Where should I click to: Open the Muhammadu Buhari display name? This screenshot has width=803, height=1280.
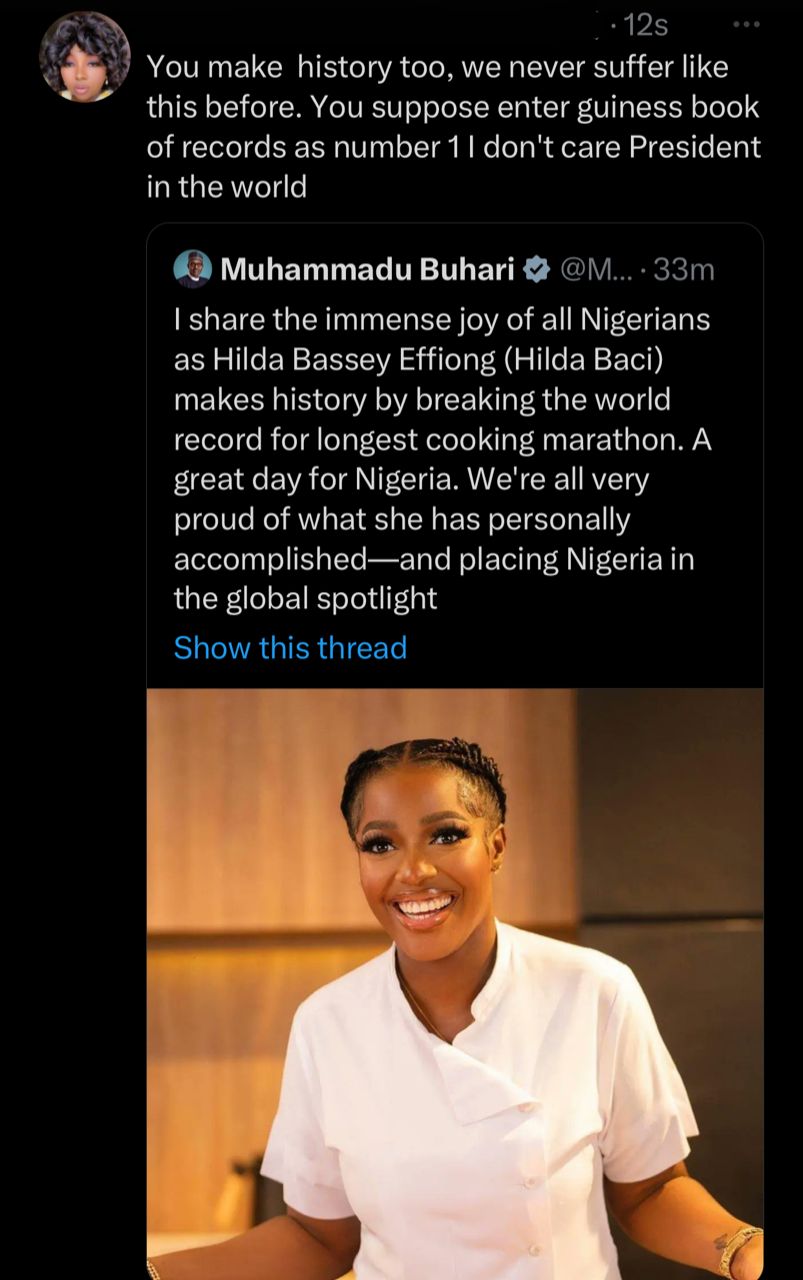(367, 269)
